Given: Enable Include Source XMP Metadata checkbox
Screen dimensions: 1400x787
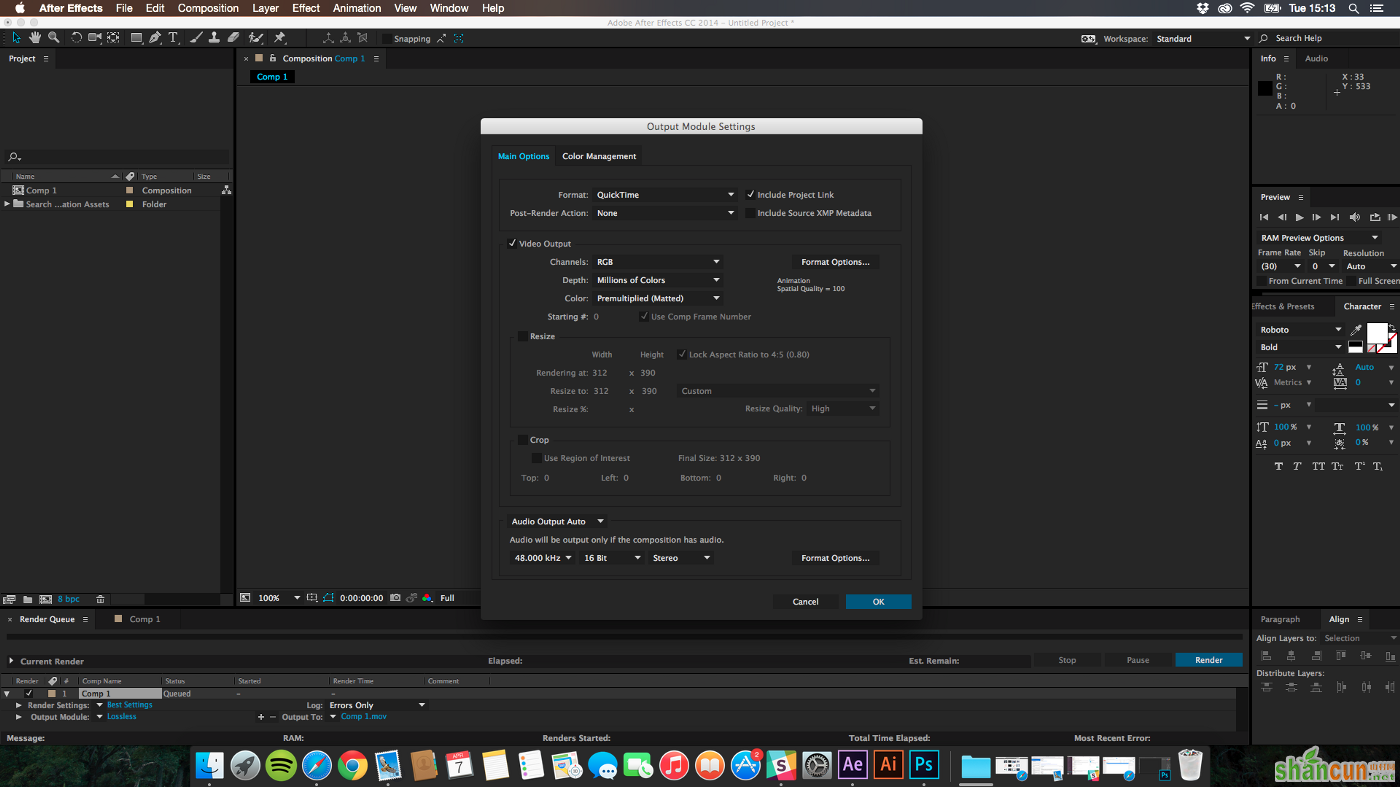Looking at the screenshot, I should point(750,213).
